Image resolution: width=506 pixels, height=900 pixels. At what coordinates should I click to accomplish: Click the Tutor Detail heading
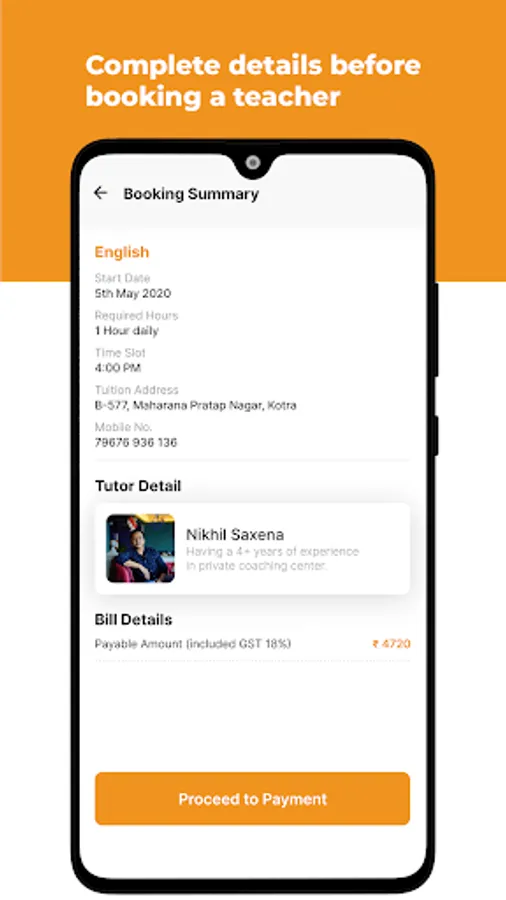pyautogui.click(x=138, y=486)
